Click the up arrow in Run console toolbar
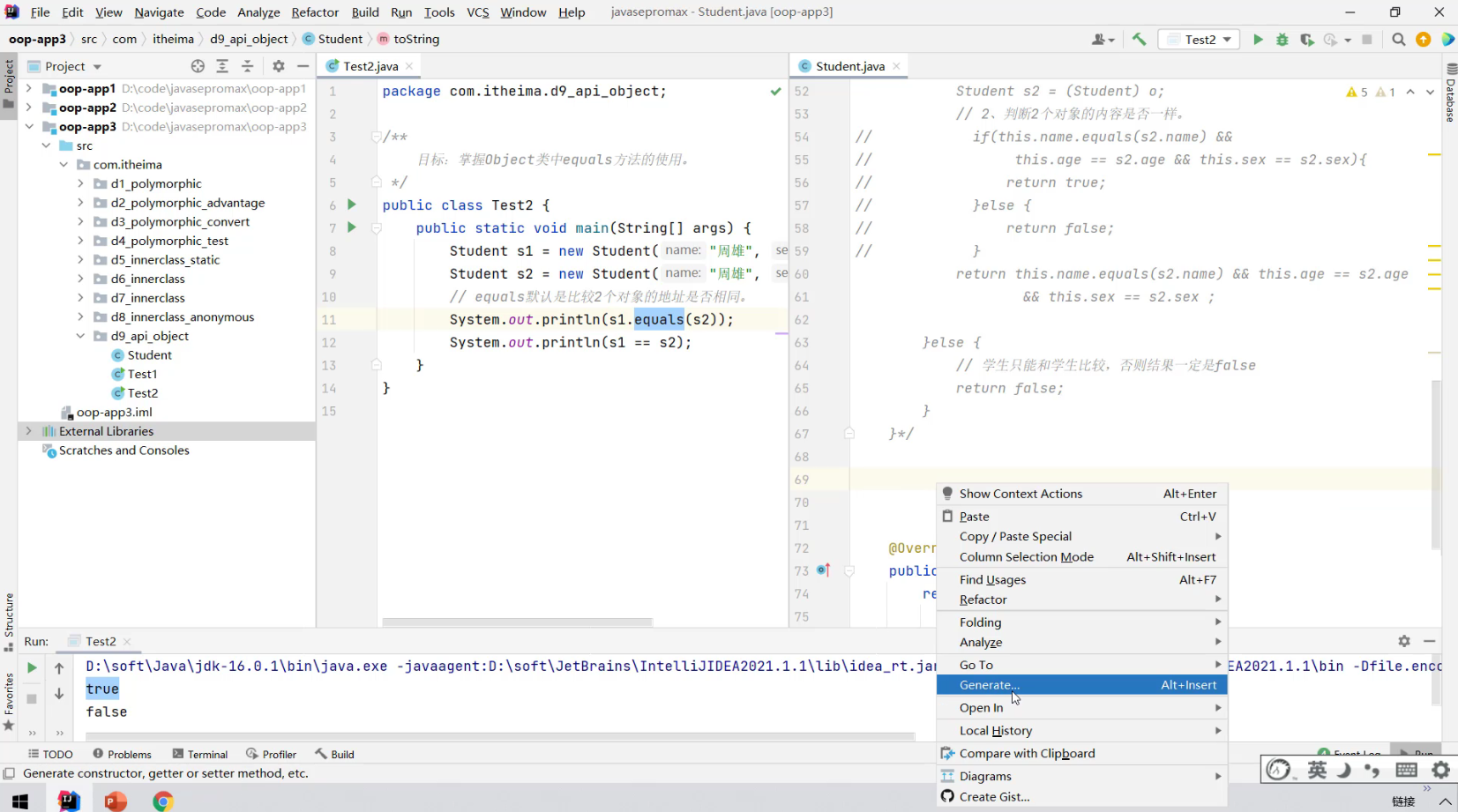The height and width of the screenshot is (812, 1458). (59, 668)
